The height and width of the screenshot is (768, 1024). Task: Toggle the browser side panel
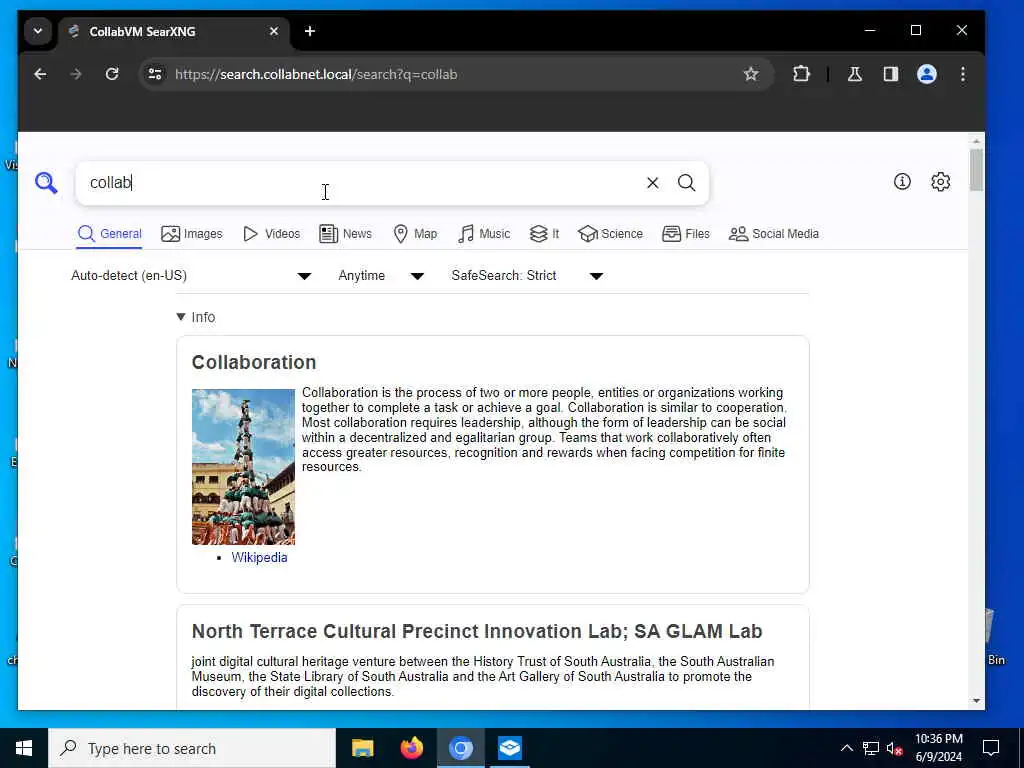(891, 74)
